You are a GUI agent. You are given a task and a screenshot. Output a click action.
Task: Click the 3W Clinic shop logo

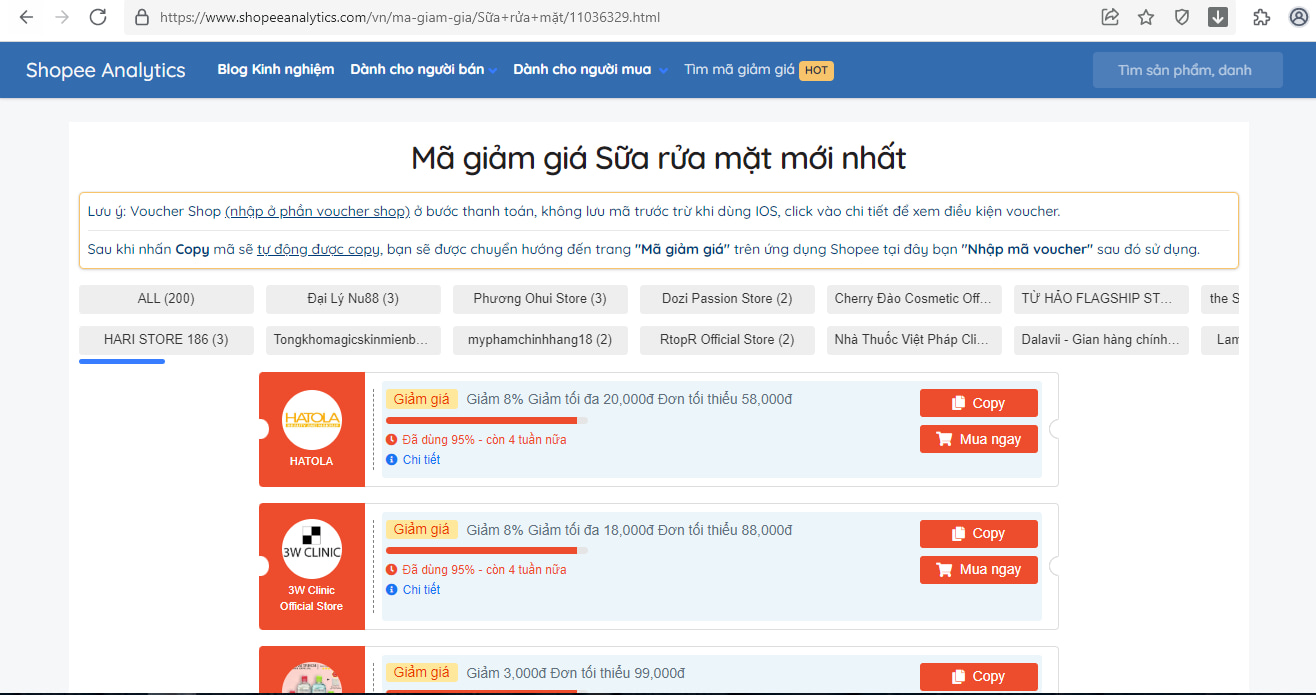point(311,549)
